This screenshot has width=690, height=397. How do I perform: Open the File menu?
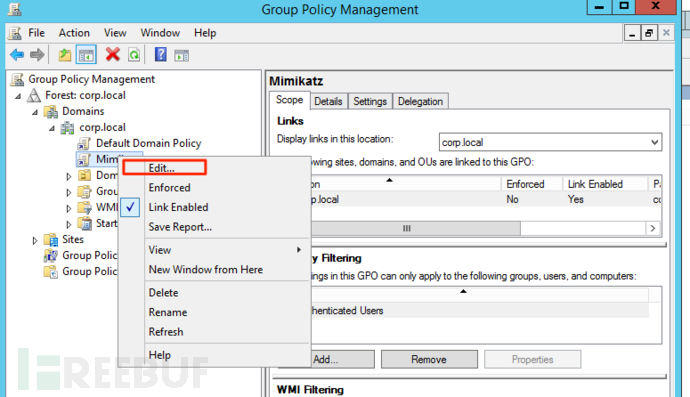coord(37,33)
